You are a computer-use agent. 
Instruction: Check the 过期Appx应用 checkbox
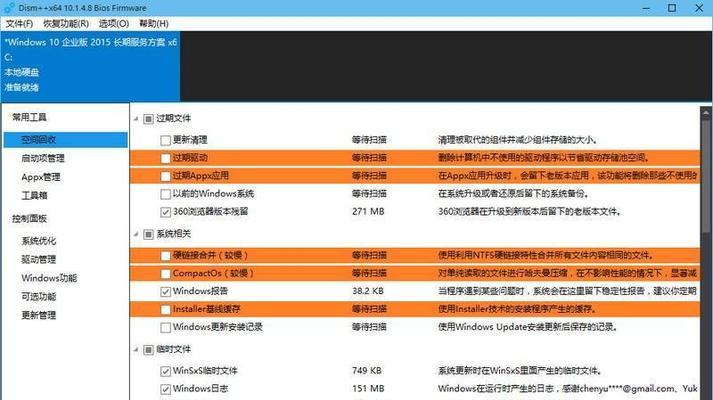pos(166,176)
